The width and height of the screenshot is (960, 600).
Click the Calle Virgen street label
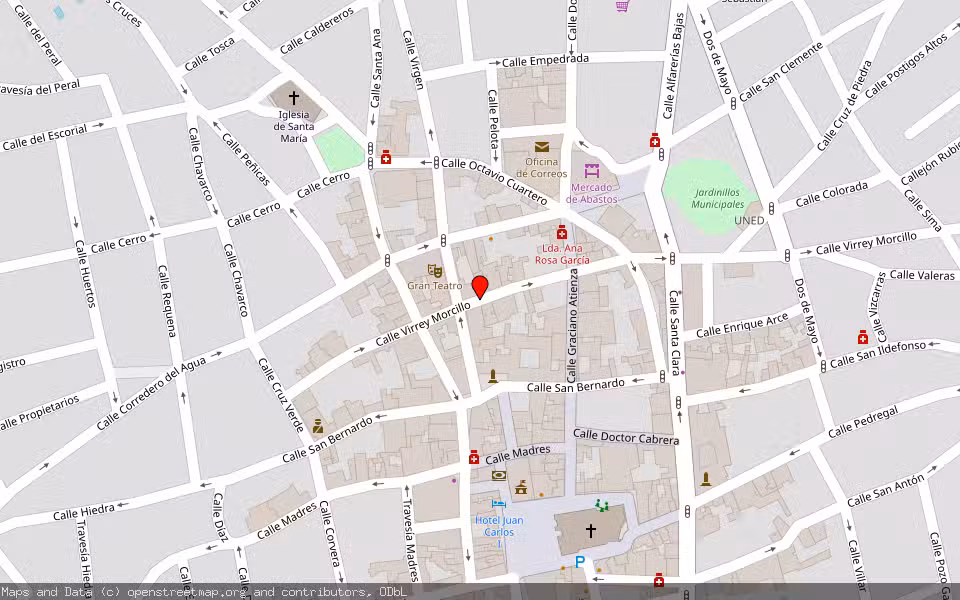pos(413,60)
